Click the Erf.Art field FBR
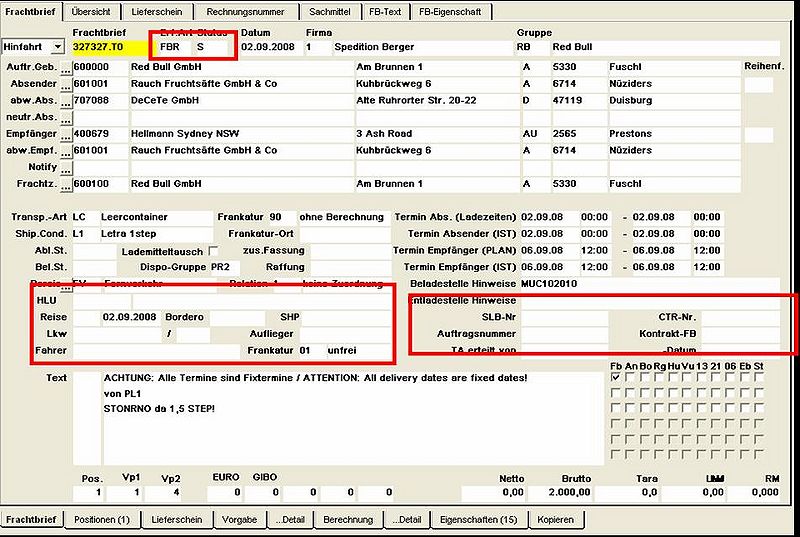The width and height of the screenshot is (800, 537). (170, 47)
